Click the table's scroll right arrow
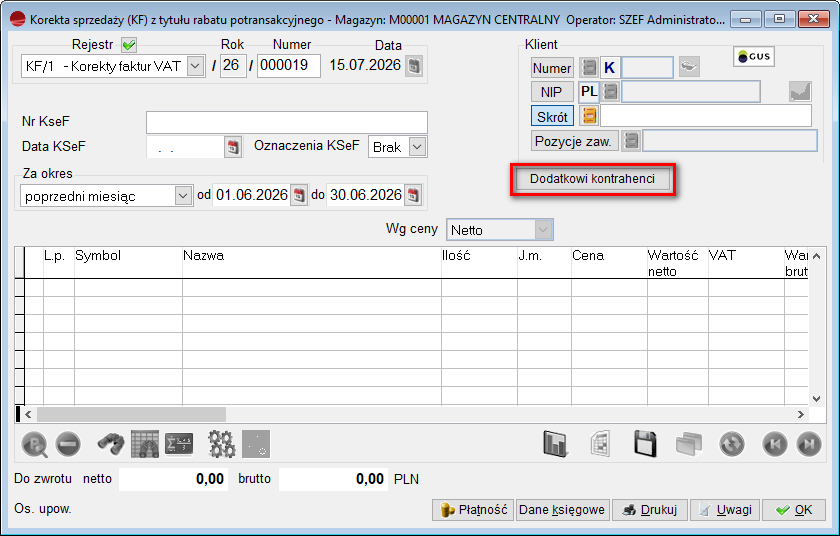 (800, 414)
